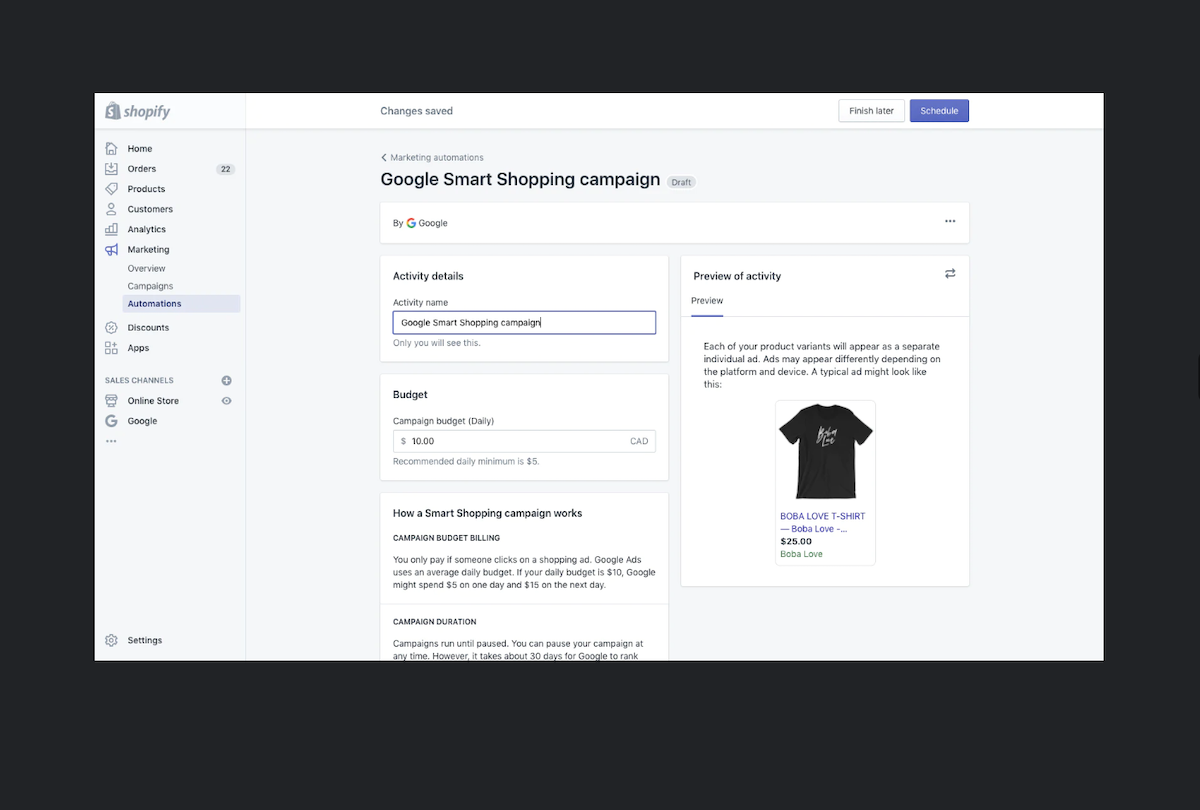Open Customers page
This screenshot has width=1200, height=810.
click(150, 209)
